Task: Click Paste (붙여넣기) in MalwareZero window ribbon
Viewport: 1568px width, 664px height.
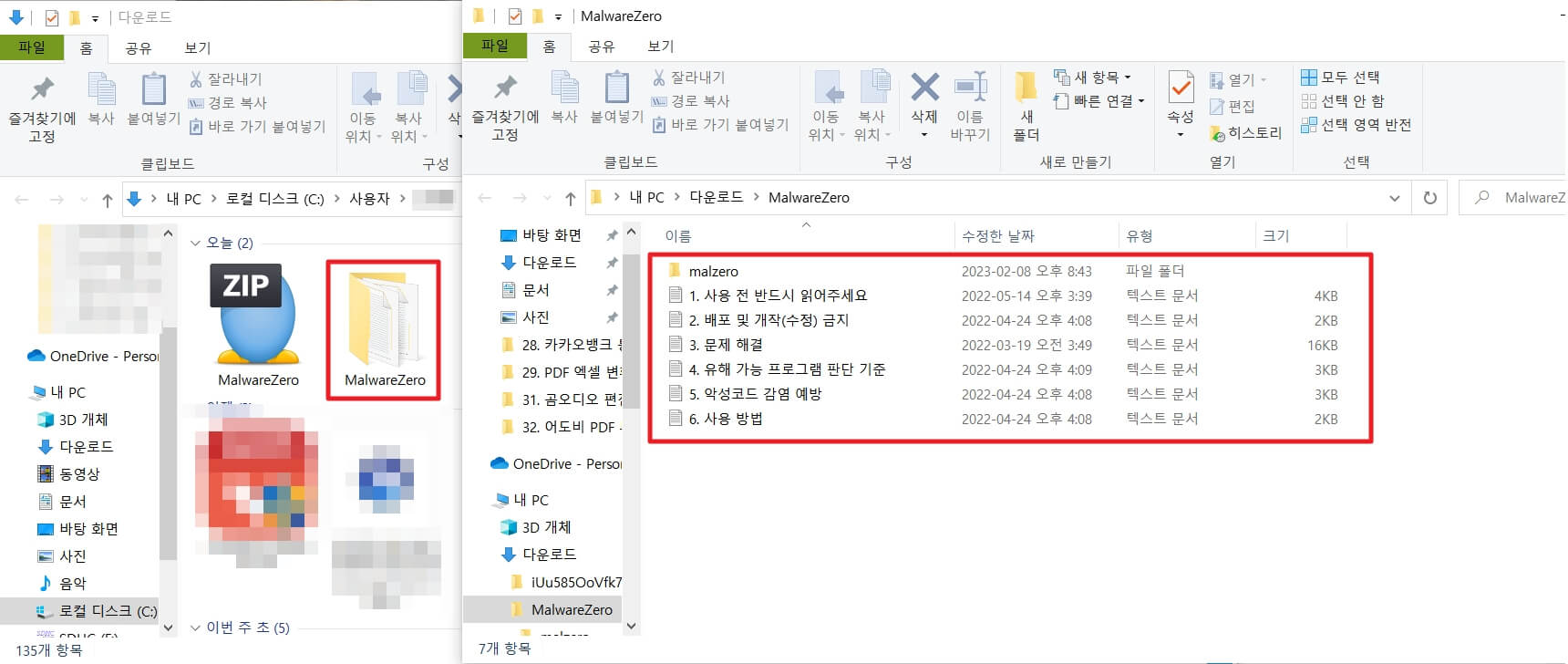Action: pyautogui.click(x=617, y=99)
